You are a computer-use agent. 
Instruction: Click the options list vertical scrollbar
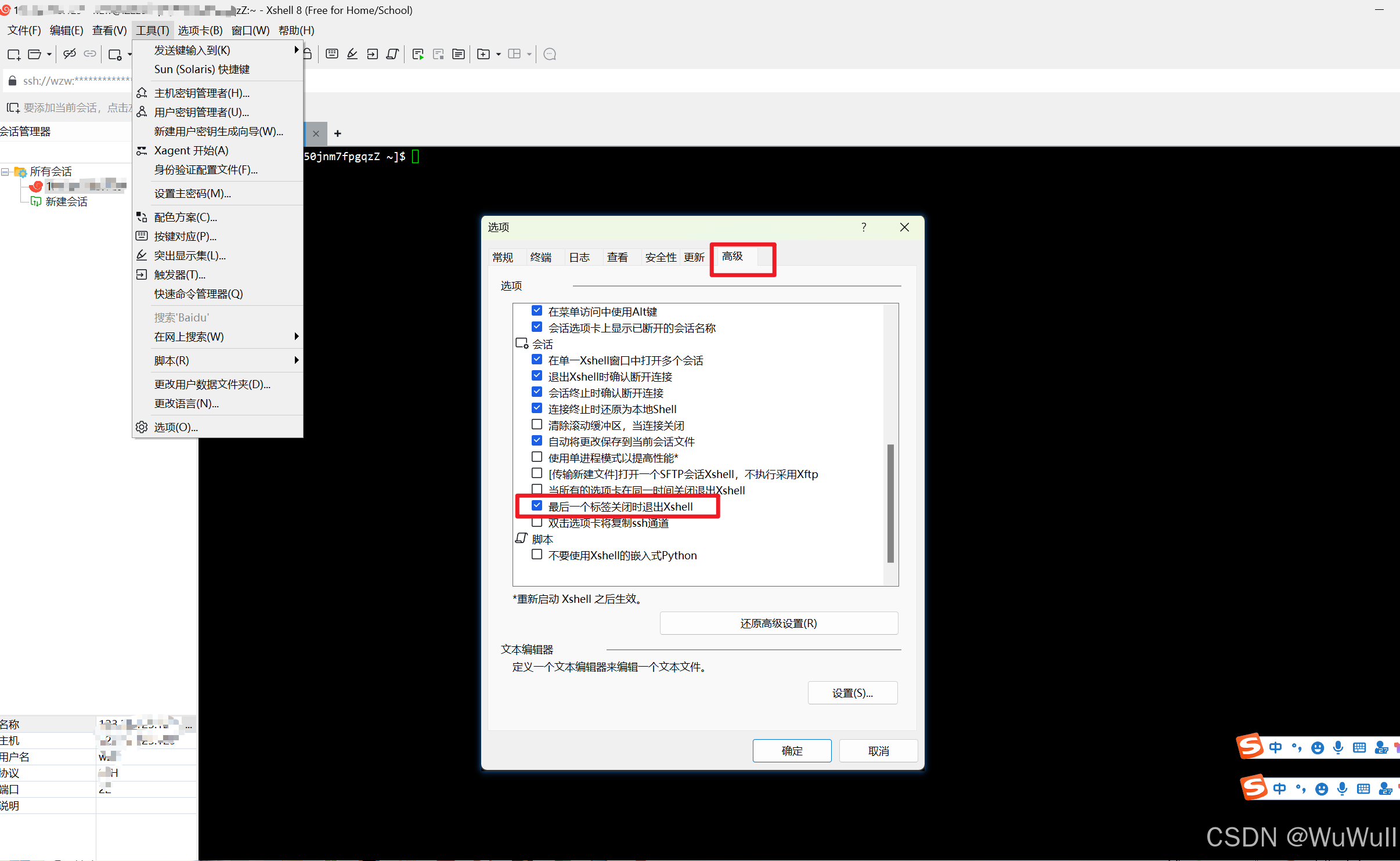click(x=890, y=502)
